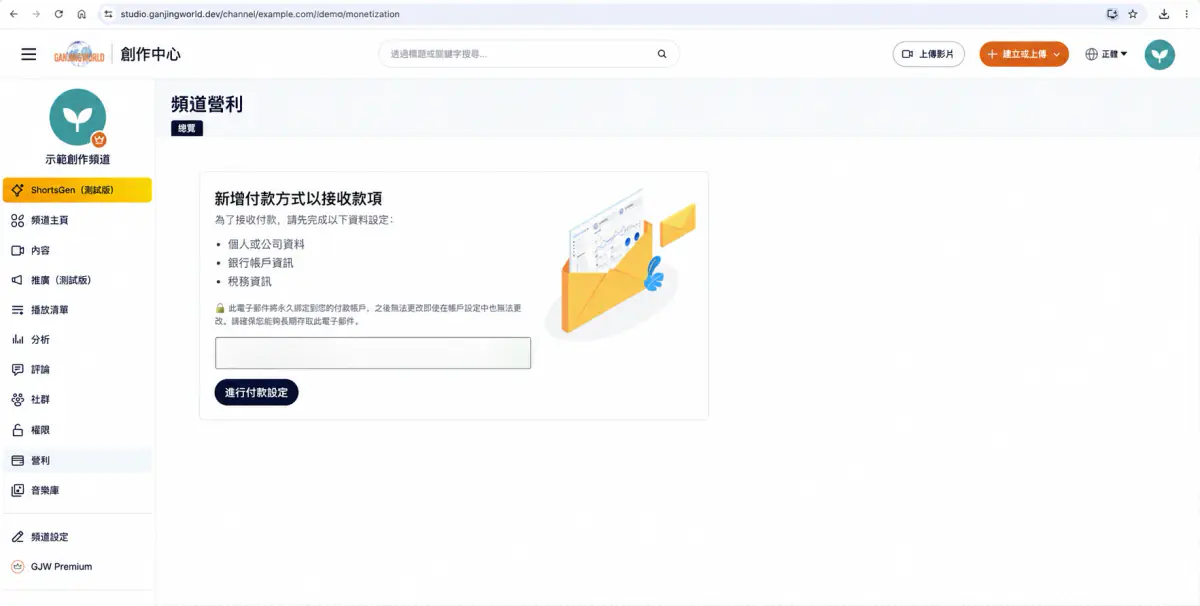Click the 創作中心 title text
This screenshot has height=606, width=1200.
click(x=151, y=54)
